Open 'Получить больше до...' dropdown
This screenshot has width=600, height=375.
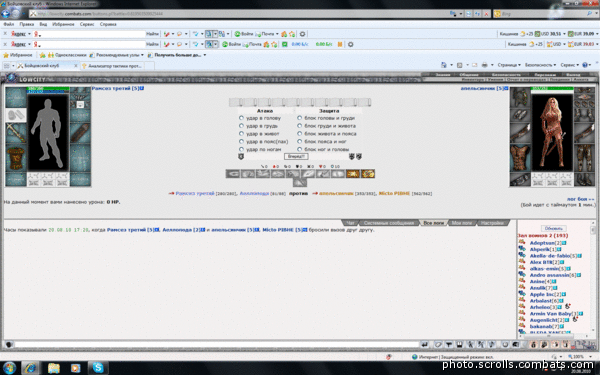(177, 55)
